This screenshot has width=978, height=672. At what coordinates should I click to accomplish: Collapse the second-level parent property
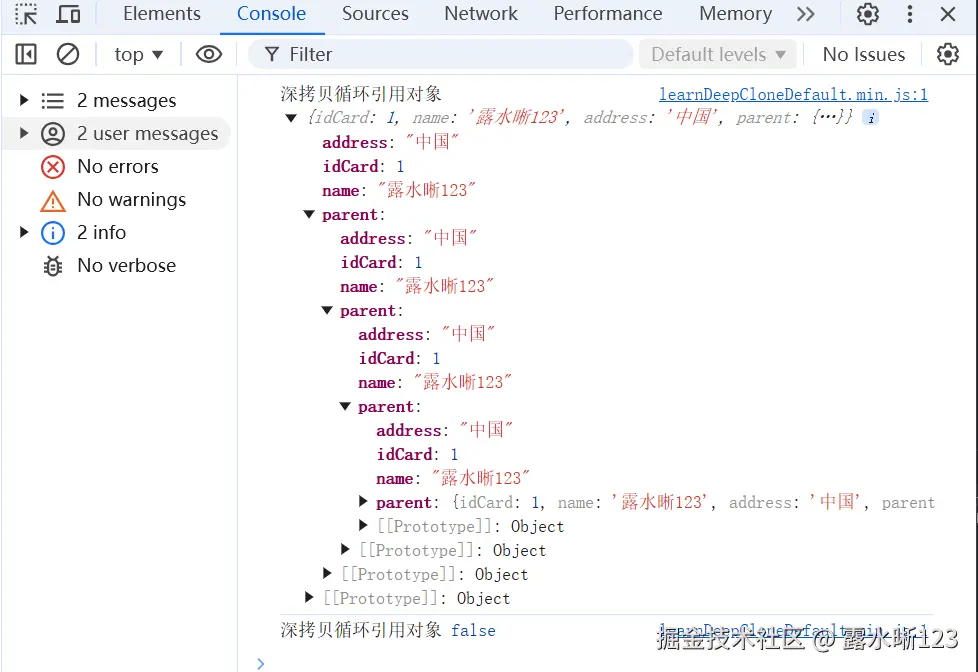pos(327,311)
